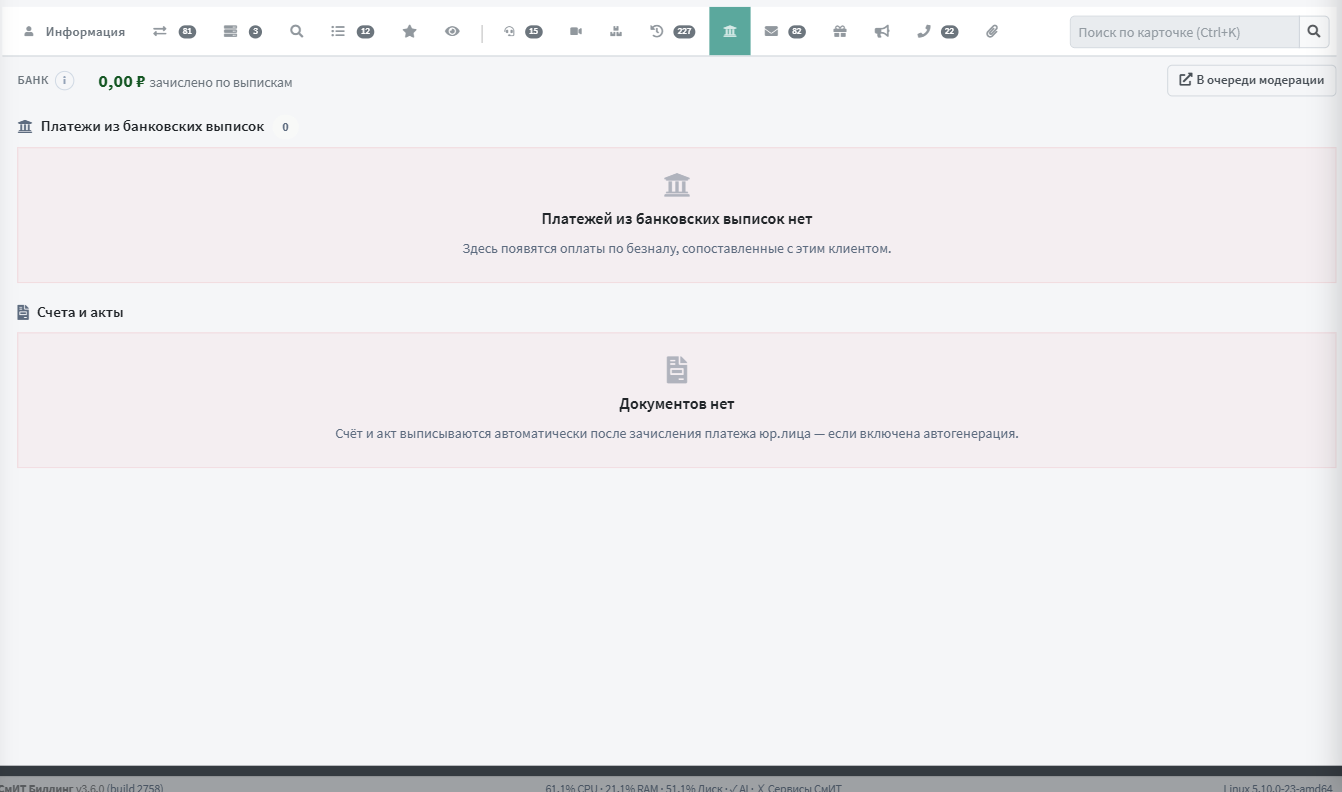Click the info icon next to БАНК
The image size is (1342, 792).
(x=65, y=81)
